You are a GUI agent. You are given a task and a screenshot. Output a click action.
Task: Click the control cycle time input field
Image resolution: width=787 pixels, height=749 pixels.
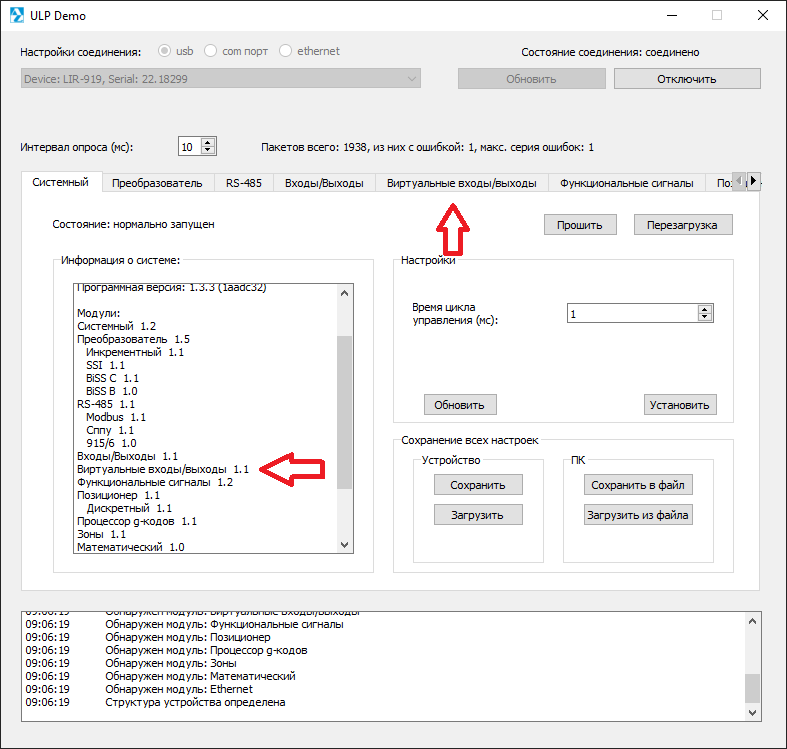[x=631, y=314]
